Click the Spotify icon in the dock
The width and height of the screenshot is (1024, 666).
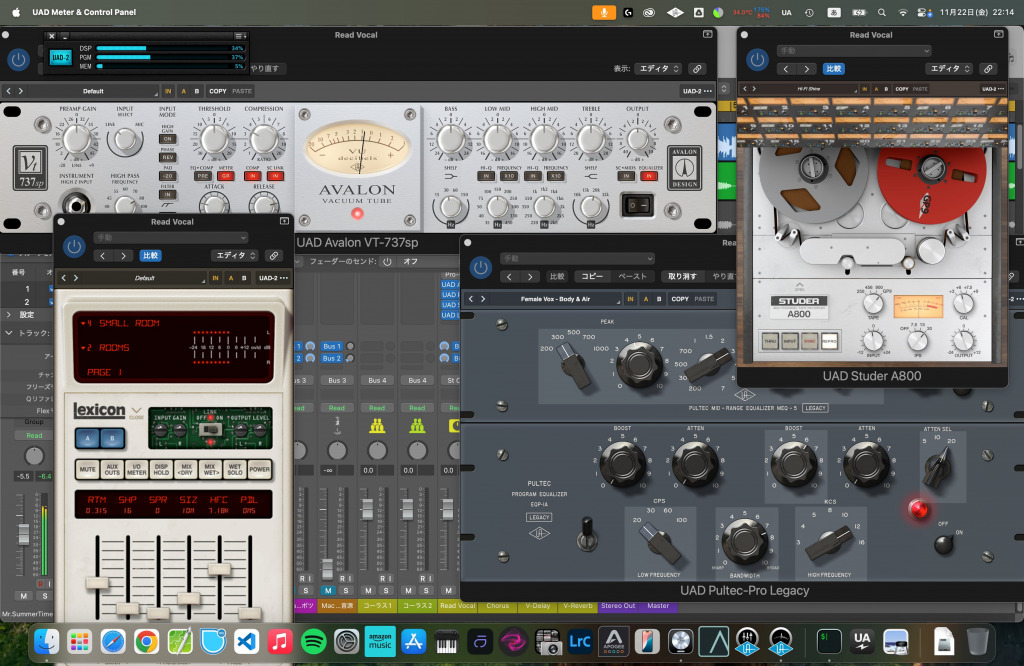[x=313, y=641]
